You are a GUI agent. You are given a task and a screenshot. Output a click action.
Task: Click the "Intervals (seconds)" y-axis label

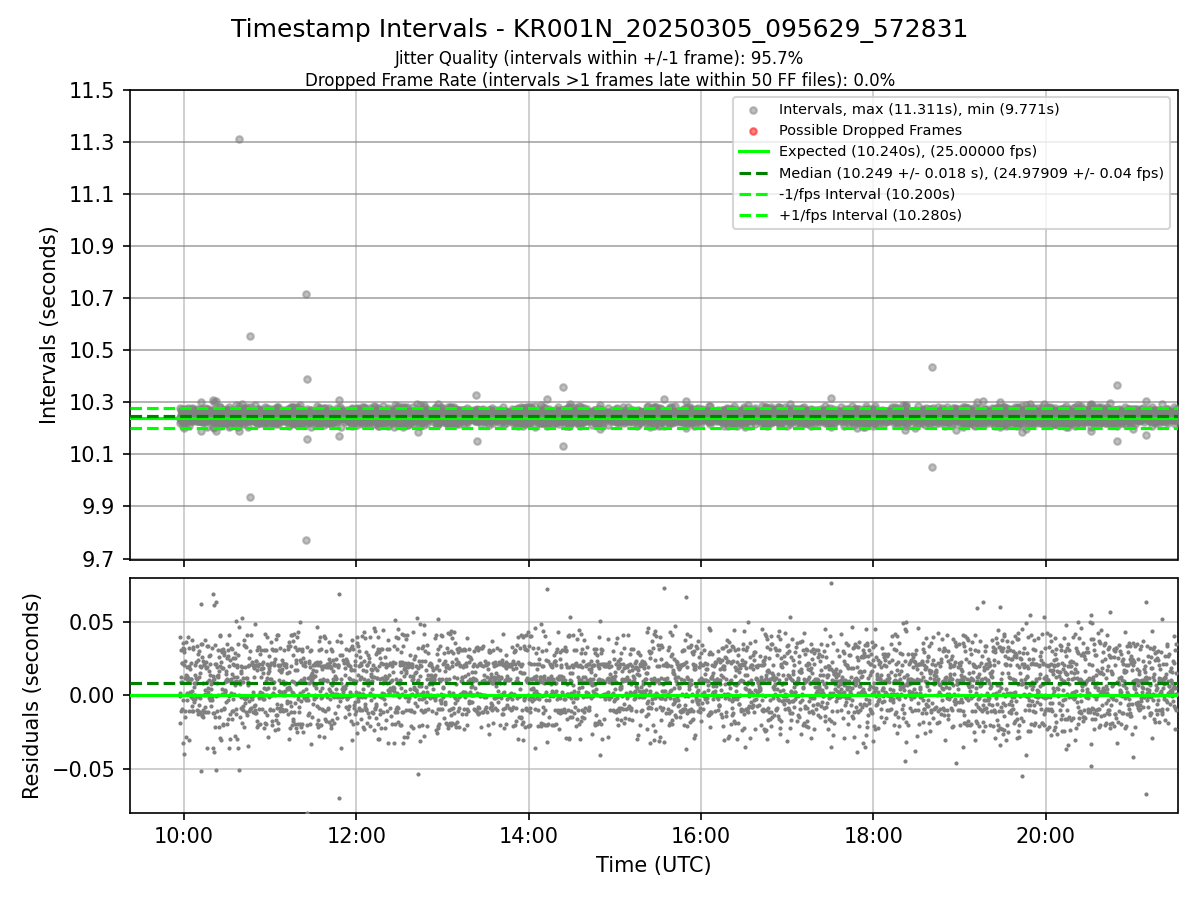(49, 325)
